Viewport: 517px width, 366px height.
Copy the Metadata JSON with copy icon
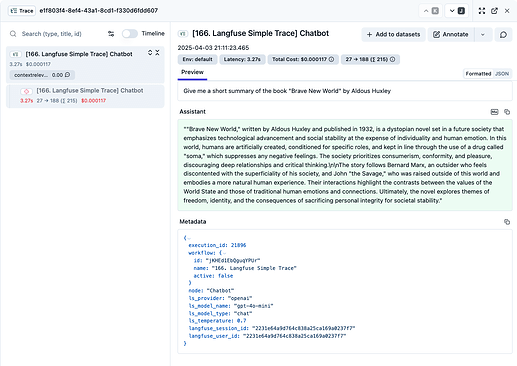point(507,222)
